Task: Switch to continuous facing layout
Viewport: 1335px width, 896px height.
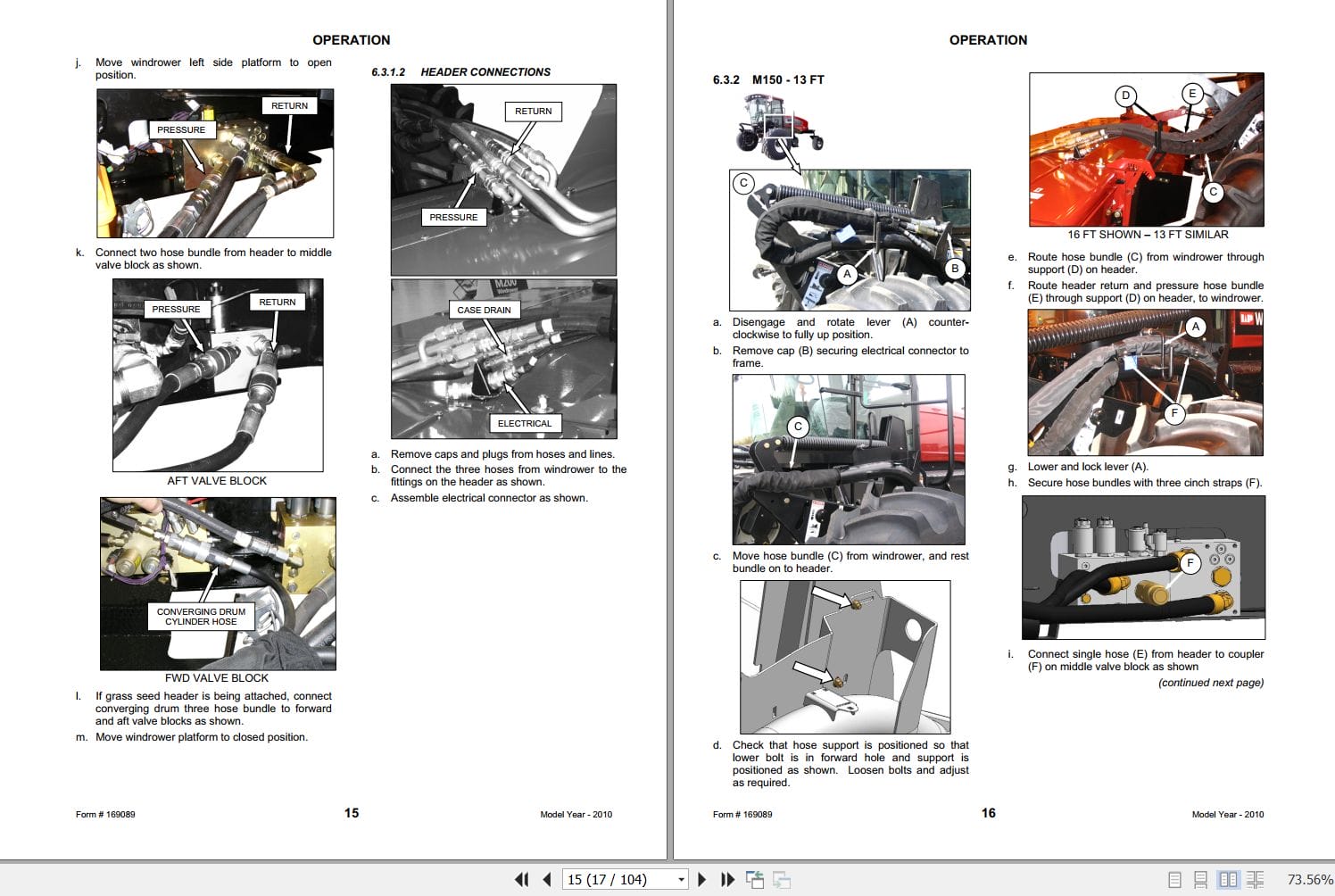Action: click(x=1255, y=880)
